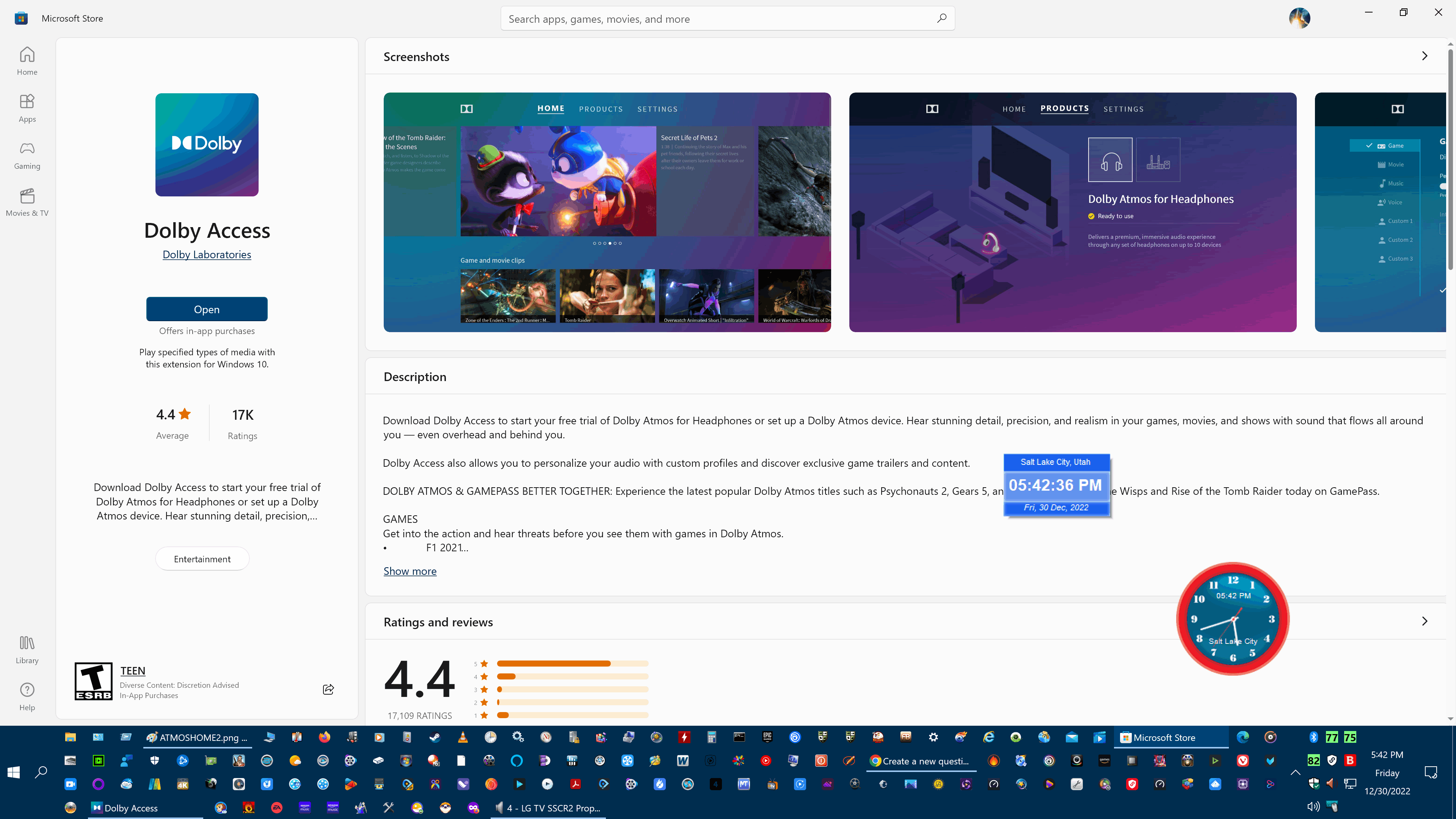Viewport: 1456px width, 819px height.
Task: Show more description content
Action: point(409,570)
